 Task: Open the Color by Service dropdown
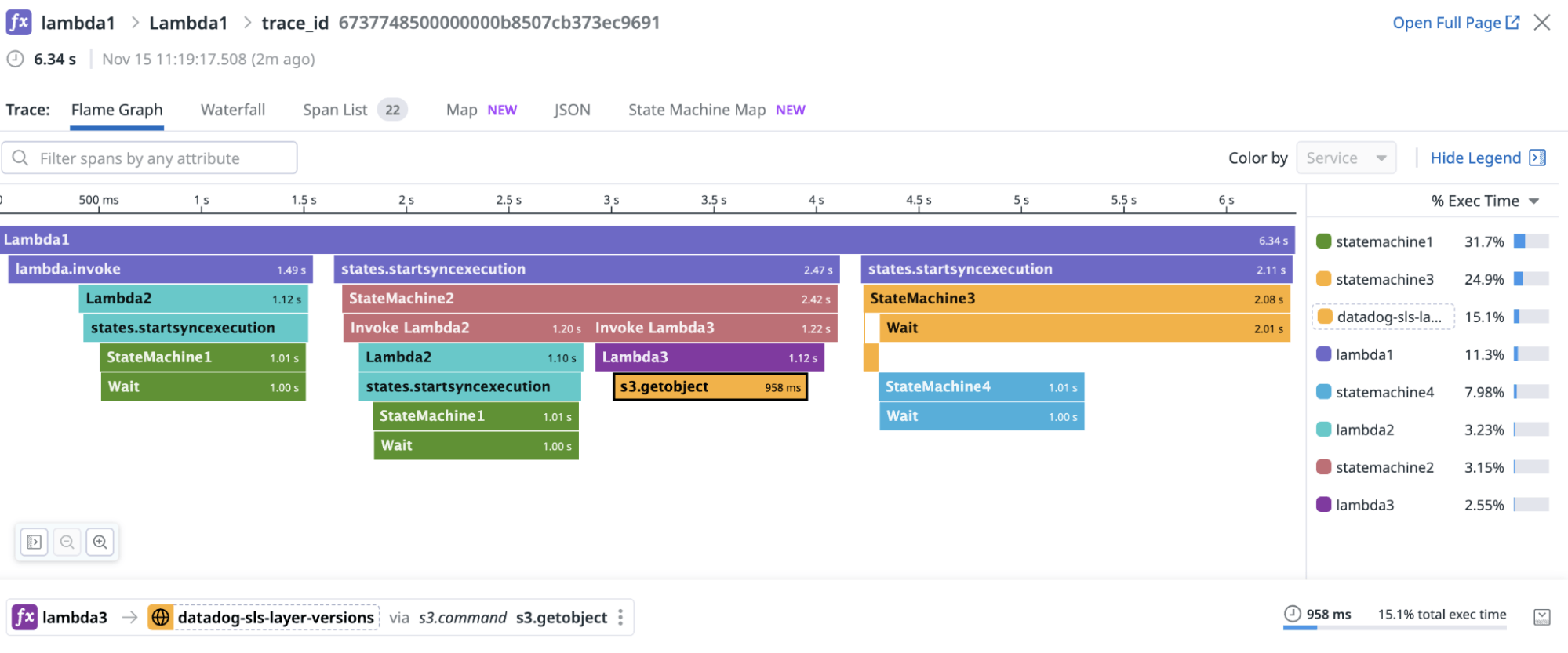tap(1345, 158)
